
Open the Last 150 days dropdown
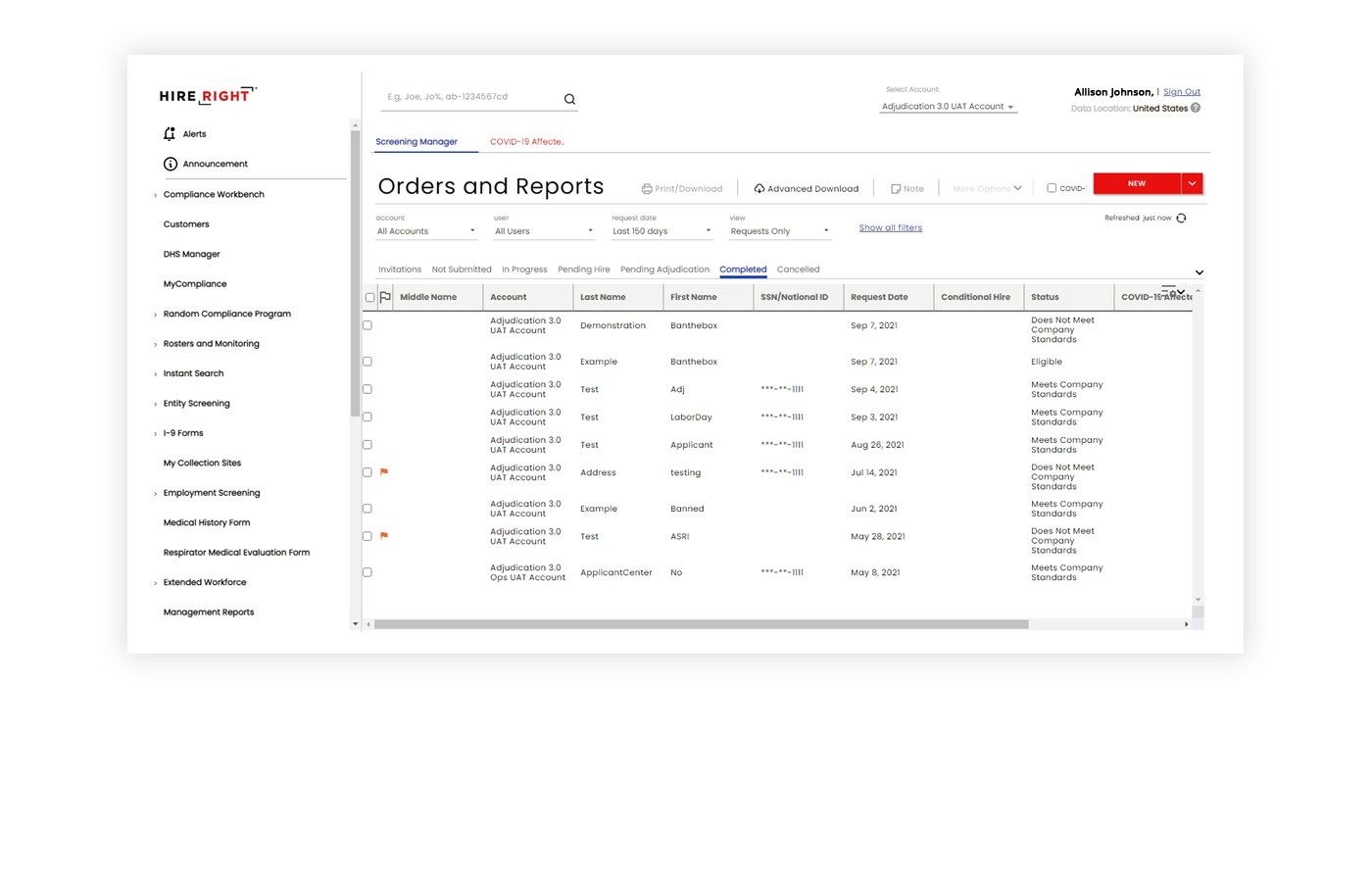(x=661, y=231)
